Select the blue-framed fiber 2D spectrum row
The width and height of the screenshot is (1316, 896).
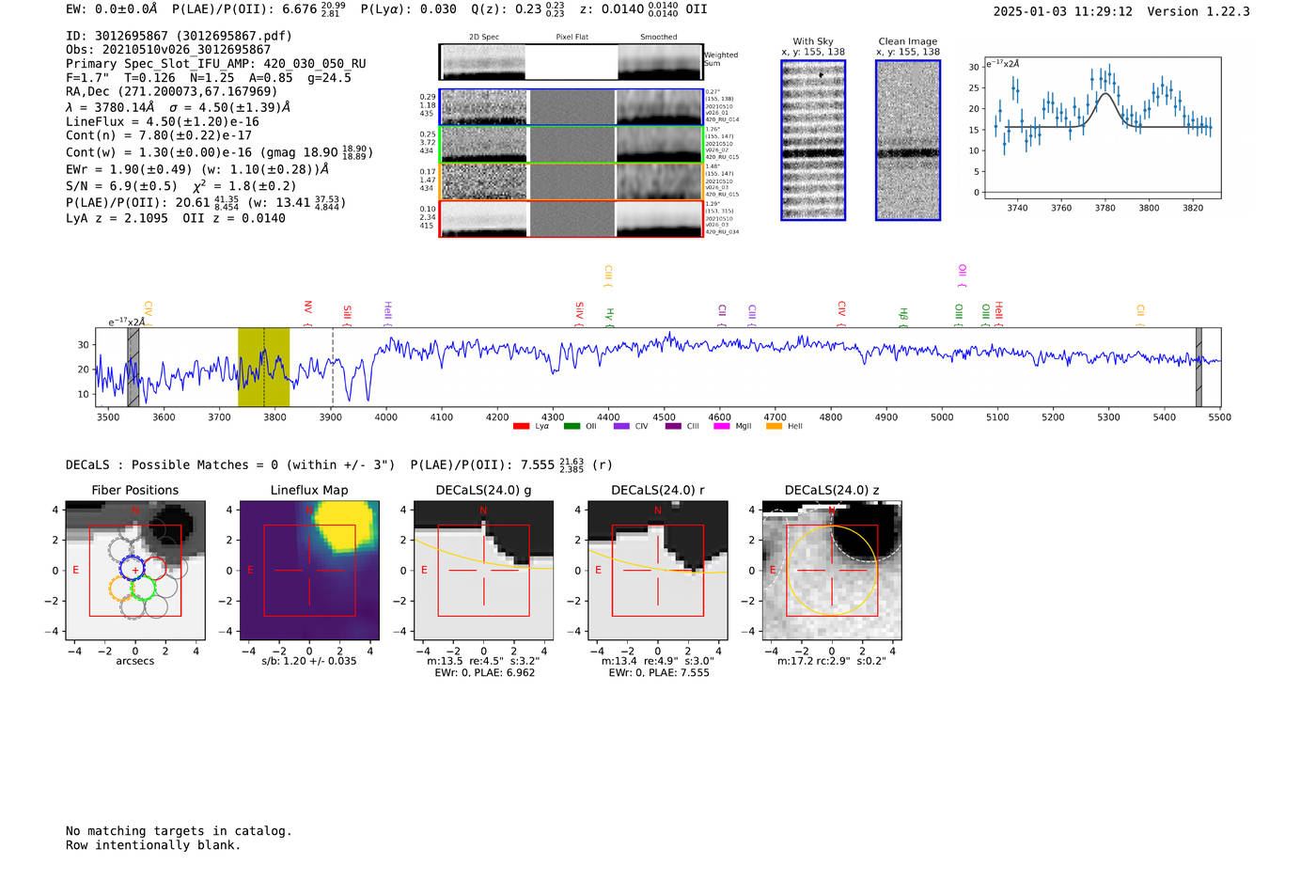pyautogui.click(x=572, y=107)
